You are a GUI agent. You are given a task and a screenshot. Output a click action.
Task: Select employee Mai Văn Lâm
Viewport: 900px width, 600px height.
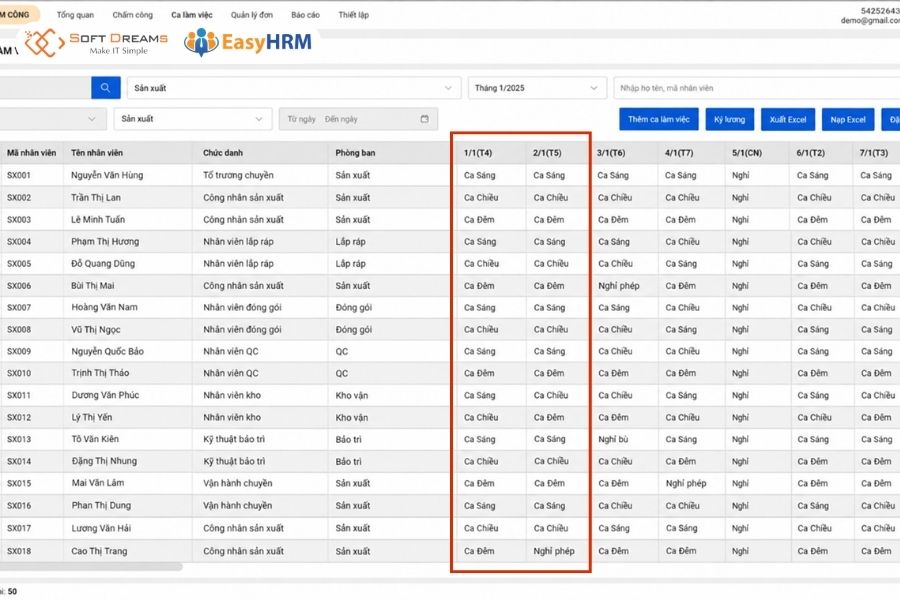click(x=98, y=483)
